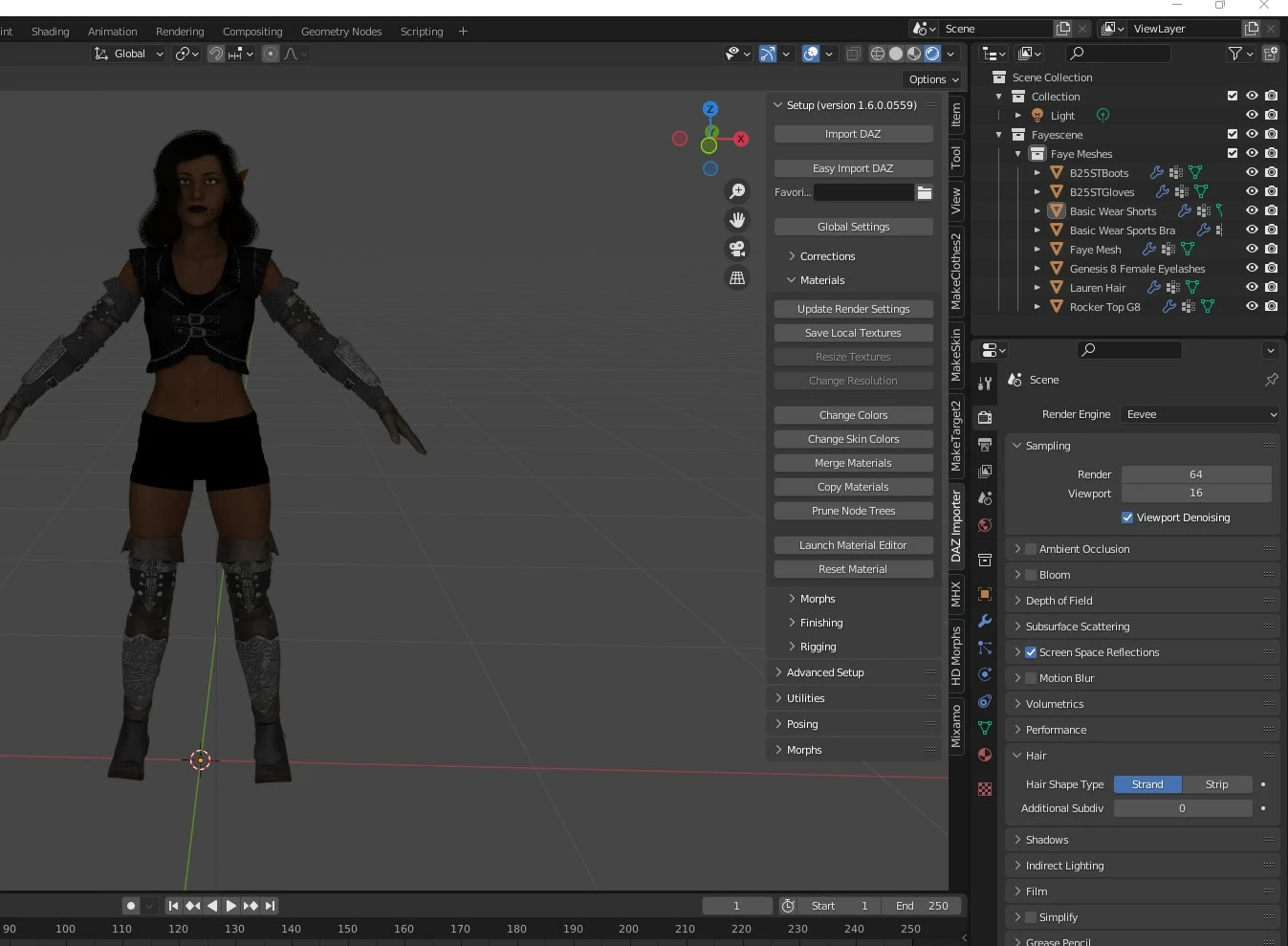
Task: Click the Easy Import DAZ button
Action: click(x=853, y=168)
